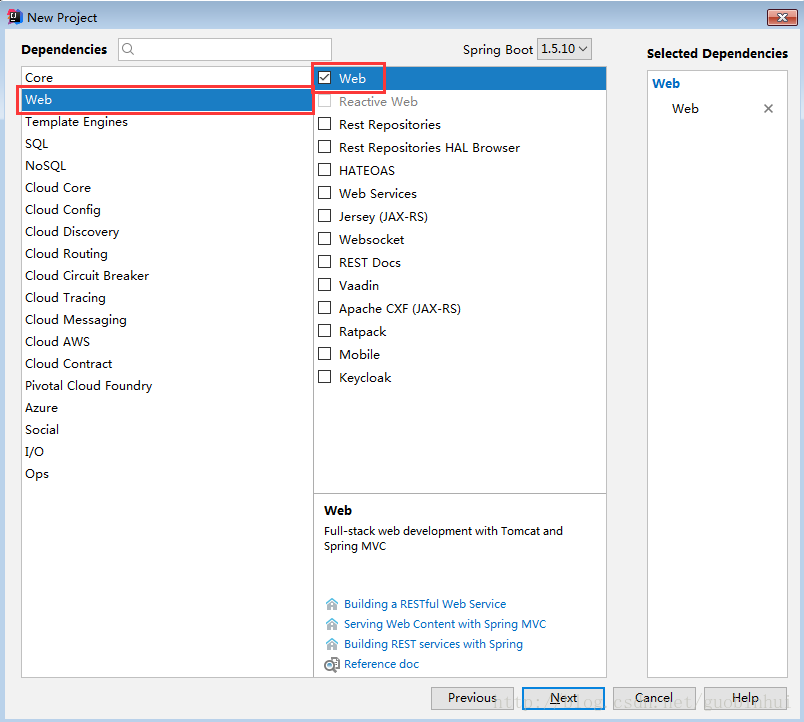Viewport: 804px width, 722px height.
Task: Click the Web entry under Selected Dependencies
Action: (x=685, y=109)
